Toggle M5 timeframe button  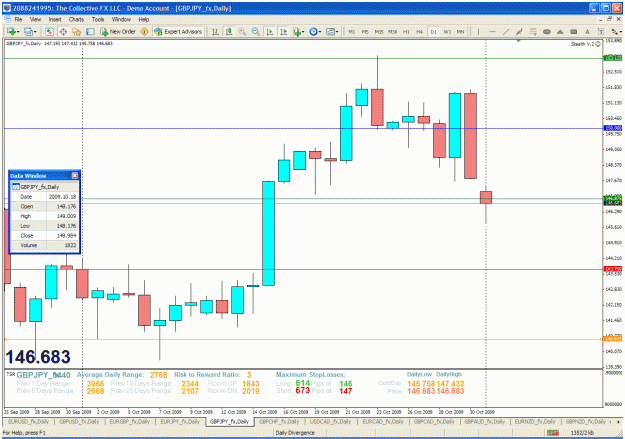[365, 31]
